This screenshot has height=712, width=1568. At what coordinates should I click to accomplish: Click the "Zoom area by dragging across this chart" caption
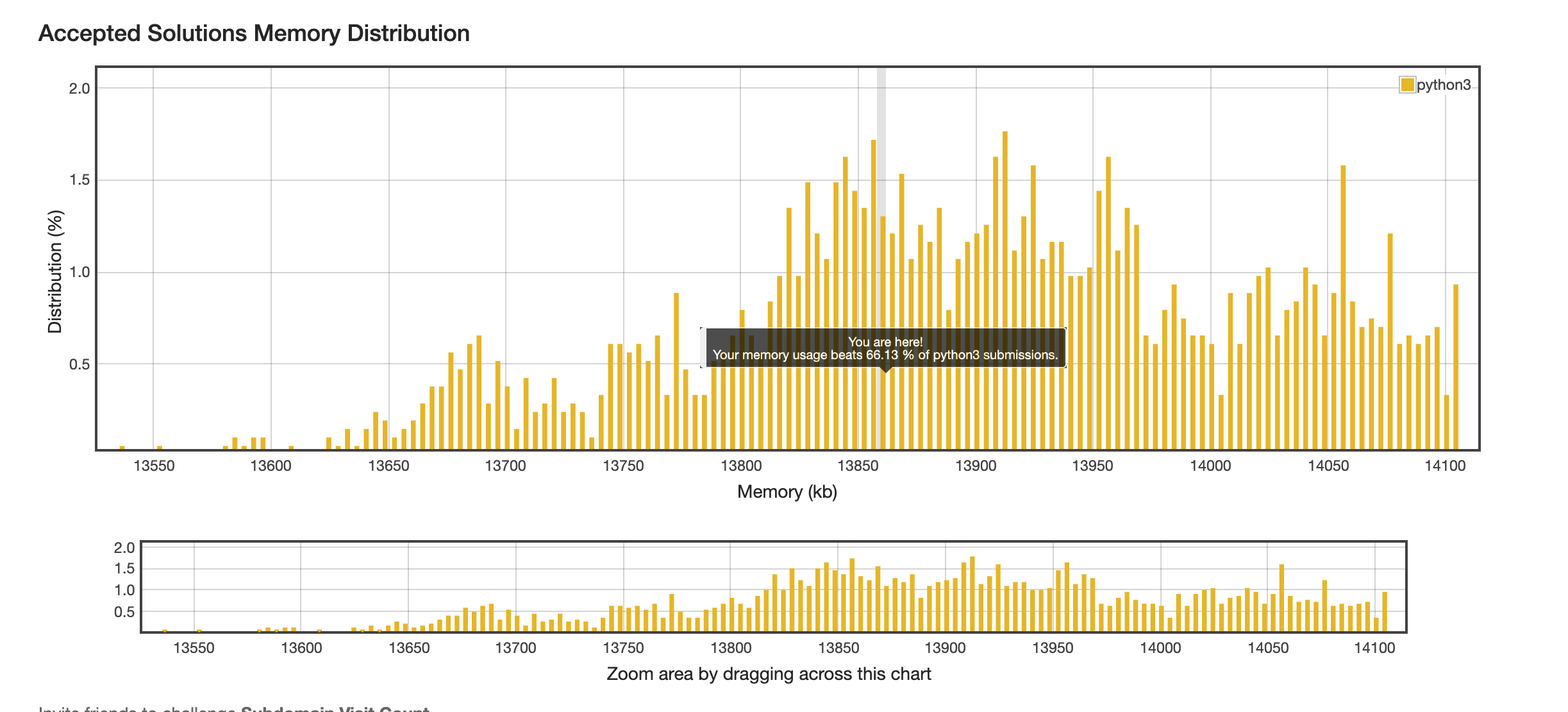click(x=768, y=674)
